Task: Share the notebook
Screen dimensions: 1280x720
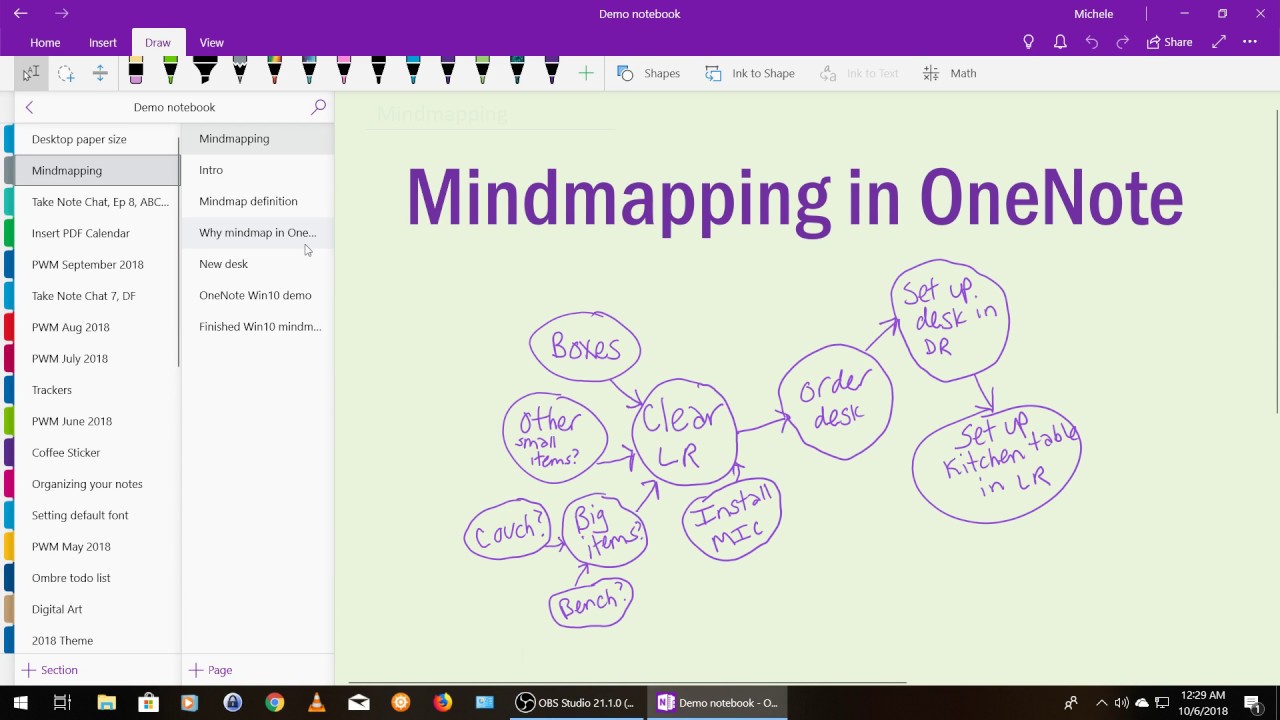Action: [x=1169, y=42]
